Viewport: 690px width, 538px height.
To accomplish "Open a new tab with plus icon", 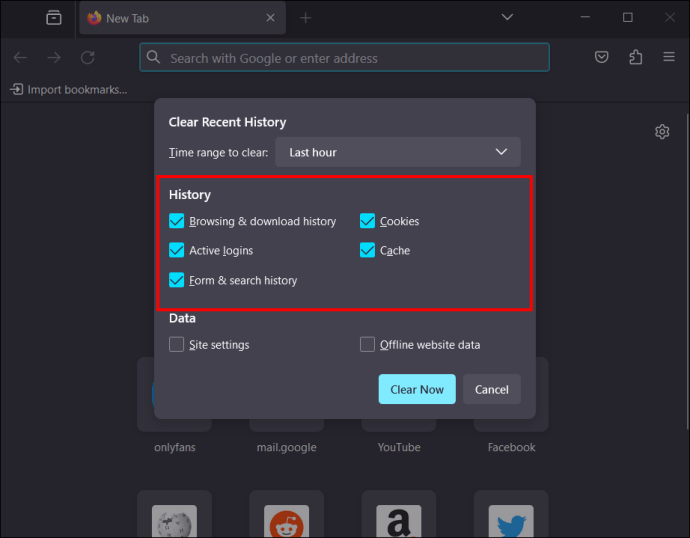I will [x=305, y=18].
